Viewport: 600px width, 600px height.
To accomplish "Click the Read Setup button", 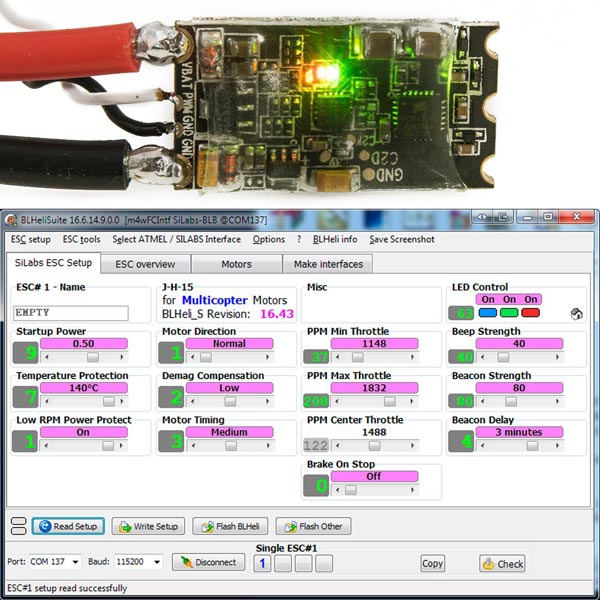I will [68, 527].
